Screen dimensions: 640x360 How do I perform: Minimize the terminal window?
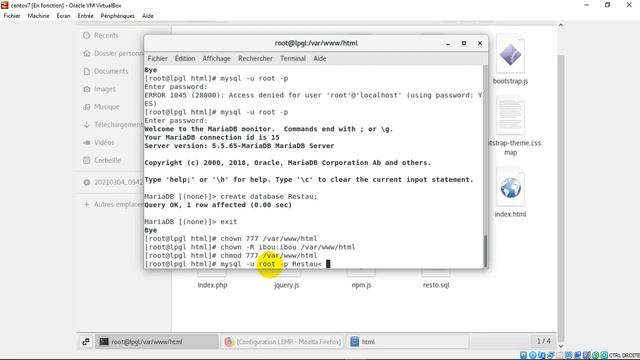click(448, 43)
